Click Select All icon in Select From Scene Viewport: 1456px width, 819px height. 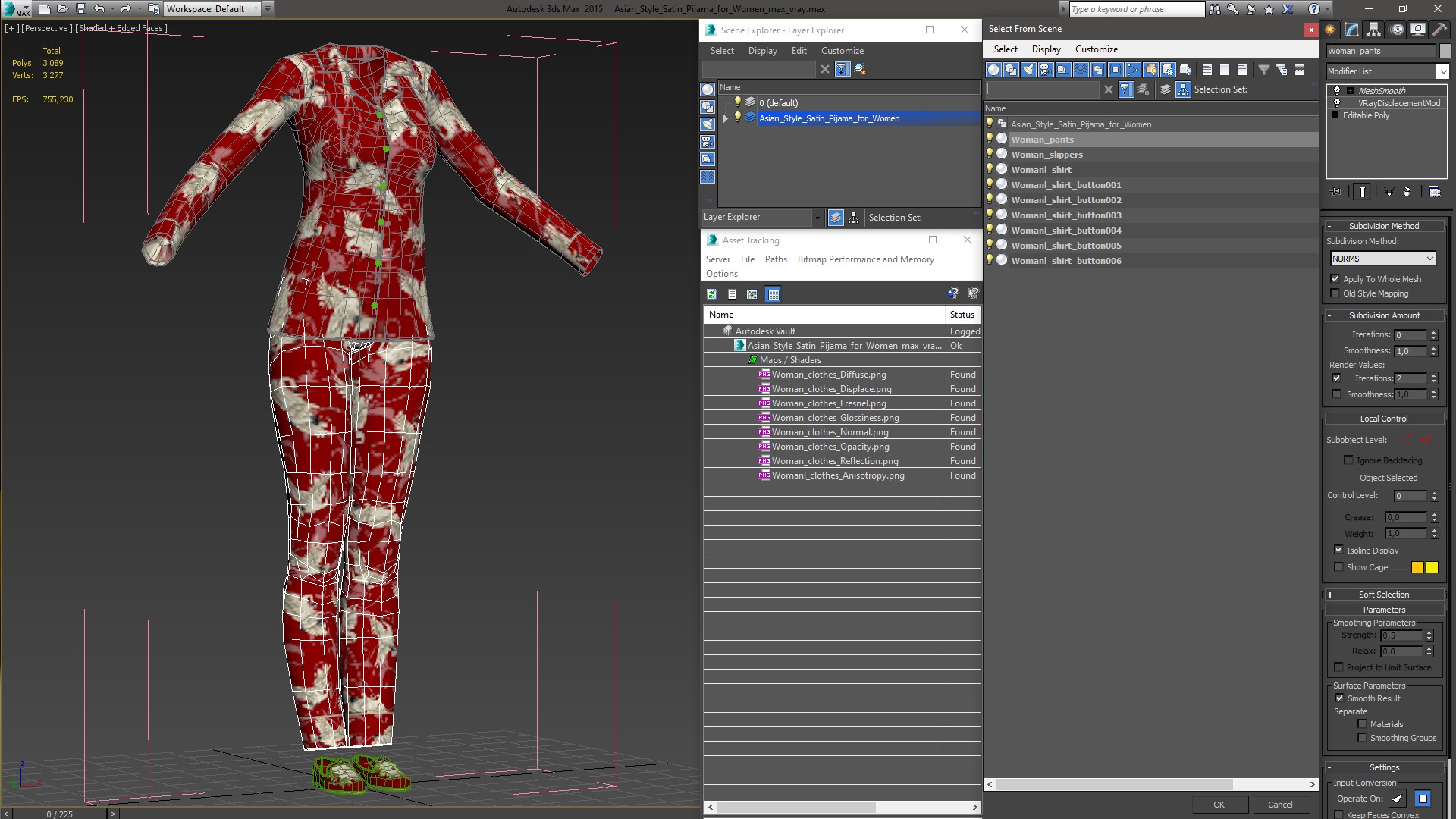(x=1207, y=70)
